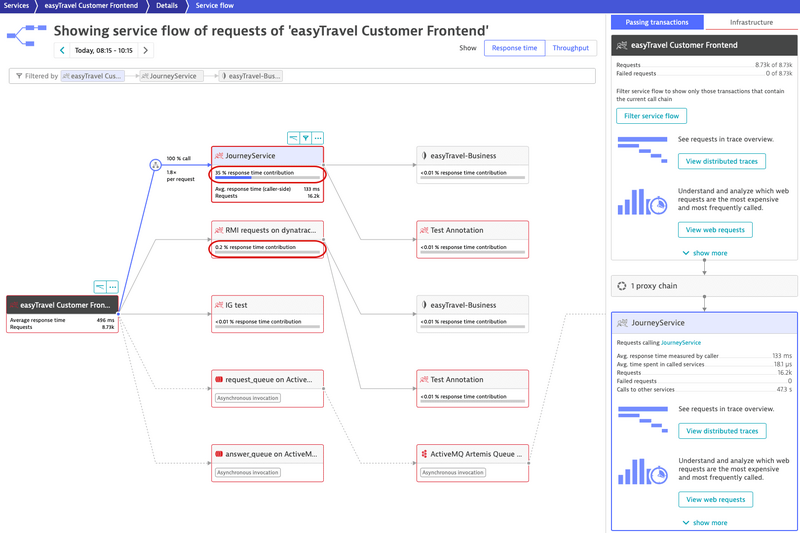
Task: Go to previous timeframe with left arrow
Action: [x=62, y=50]
